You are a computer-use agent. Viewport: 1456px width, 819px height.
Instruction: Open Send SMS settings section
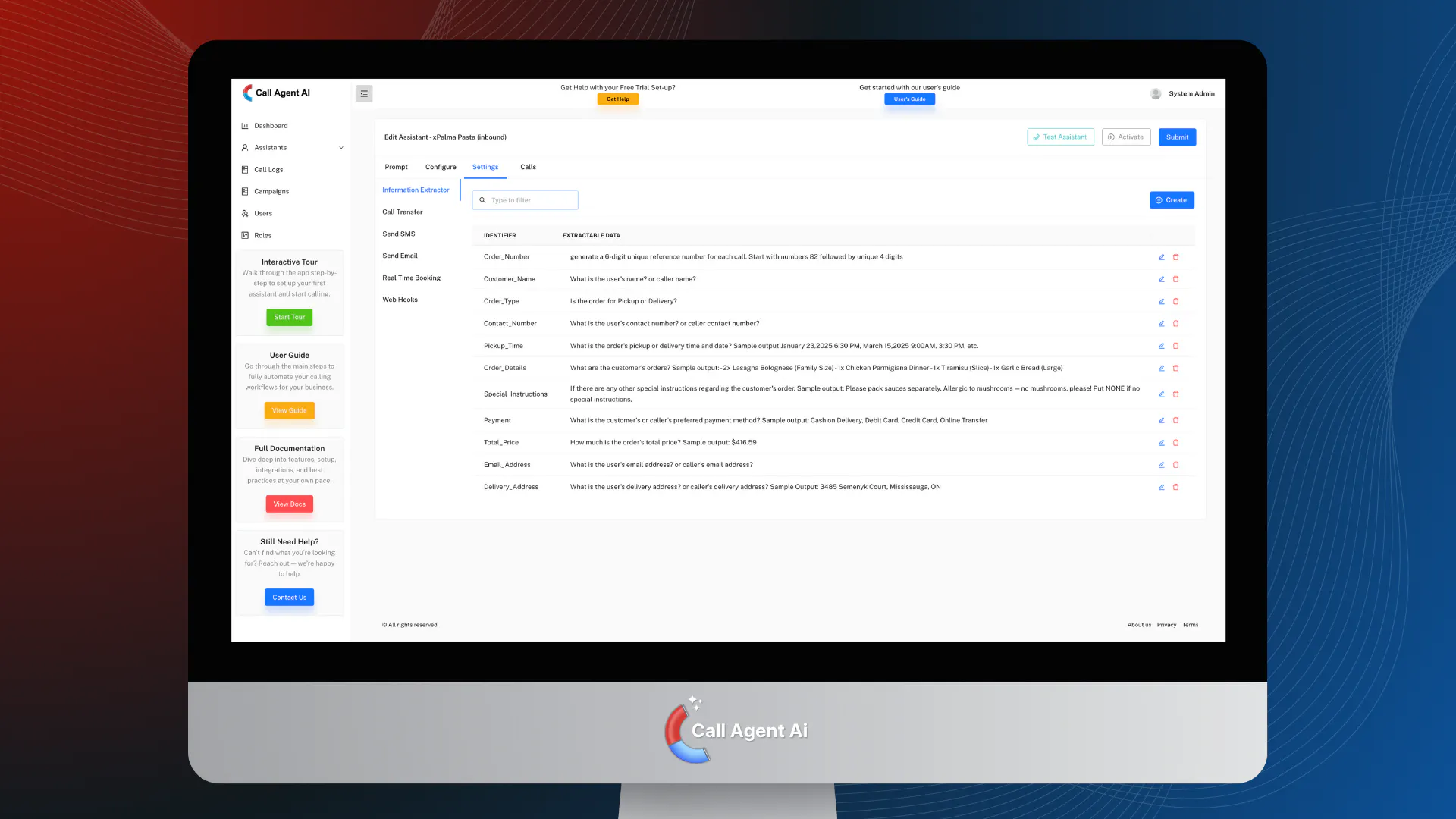pos(399,234)
